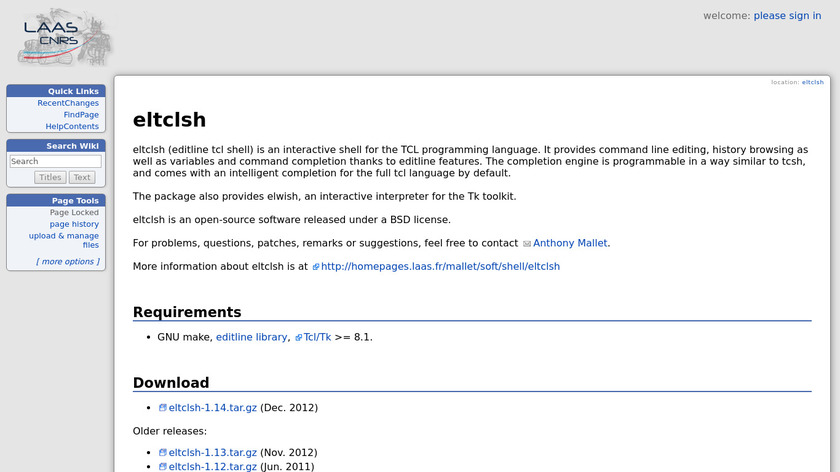Click the eltclsh location breadcrumb link
Image resolution: width=840 pixels, height=472 pixels.
813,82
